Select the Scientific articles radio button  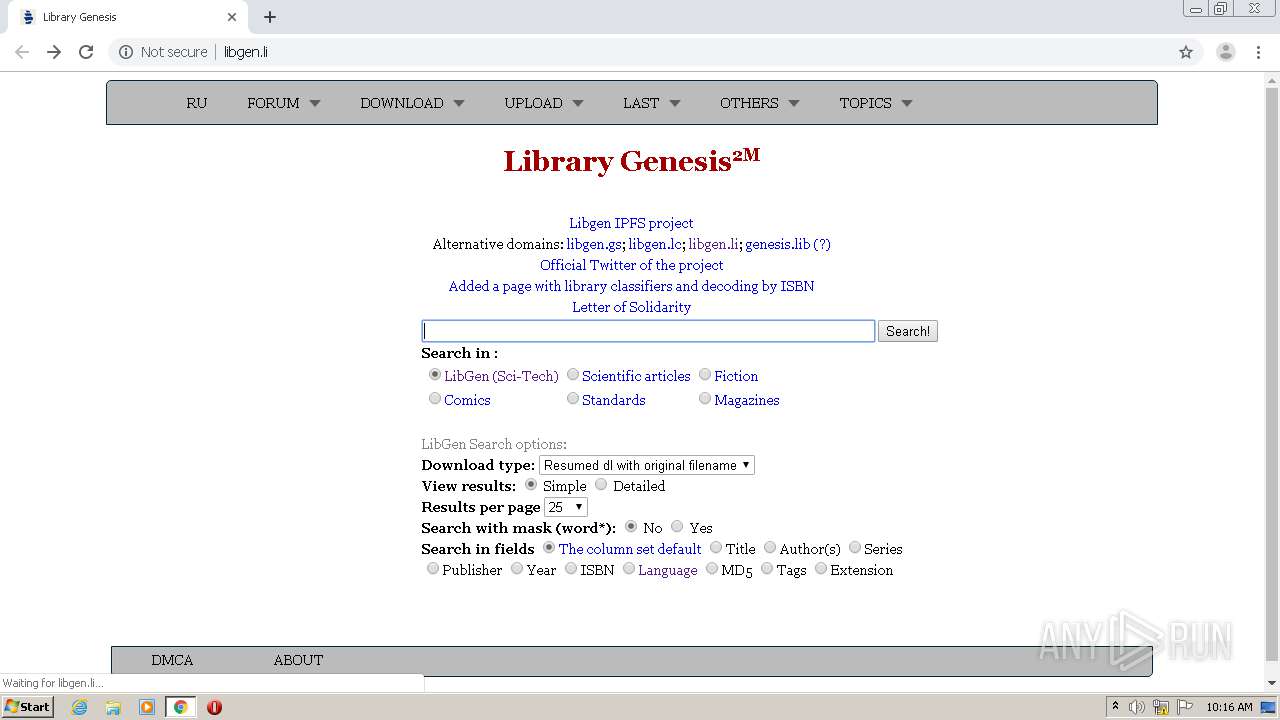coord(573,375)
